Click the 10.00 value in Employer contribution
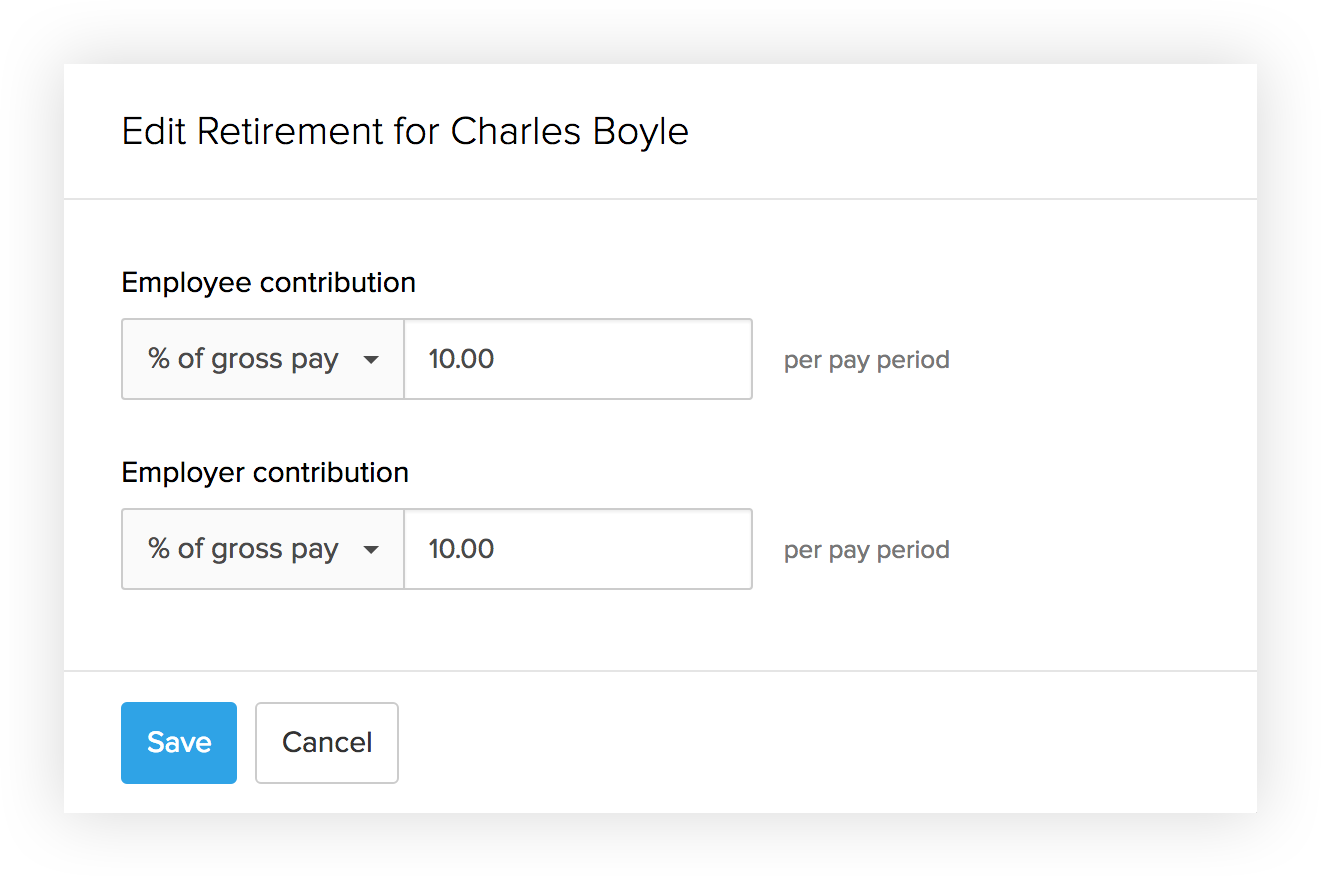 point(461,549)
